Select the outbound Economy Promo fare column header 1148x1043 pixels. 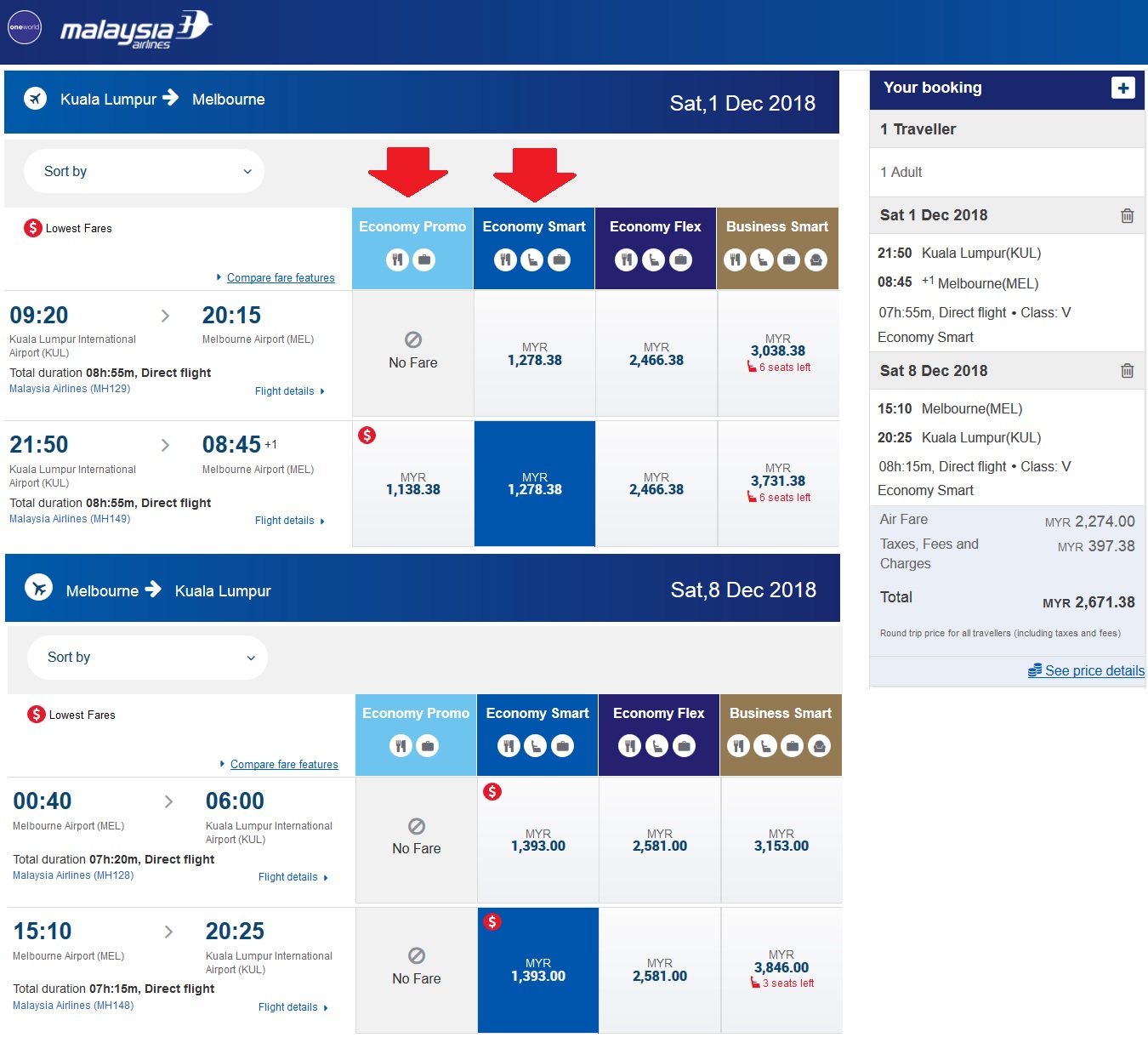click(x=412, y=227)
